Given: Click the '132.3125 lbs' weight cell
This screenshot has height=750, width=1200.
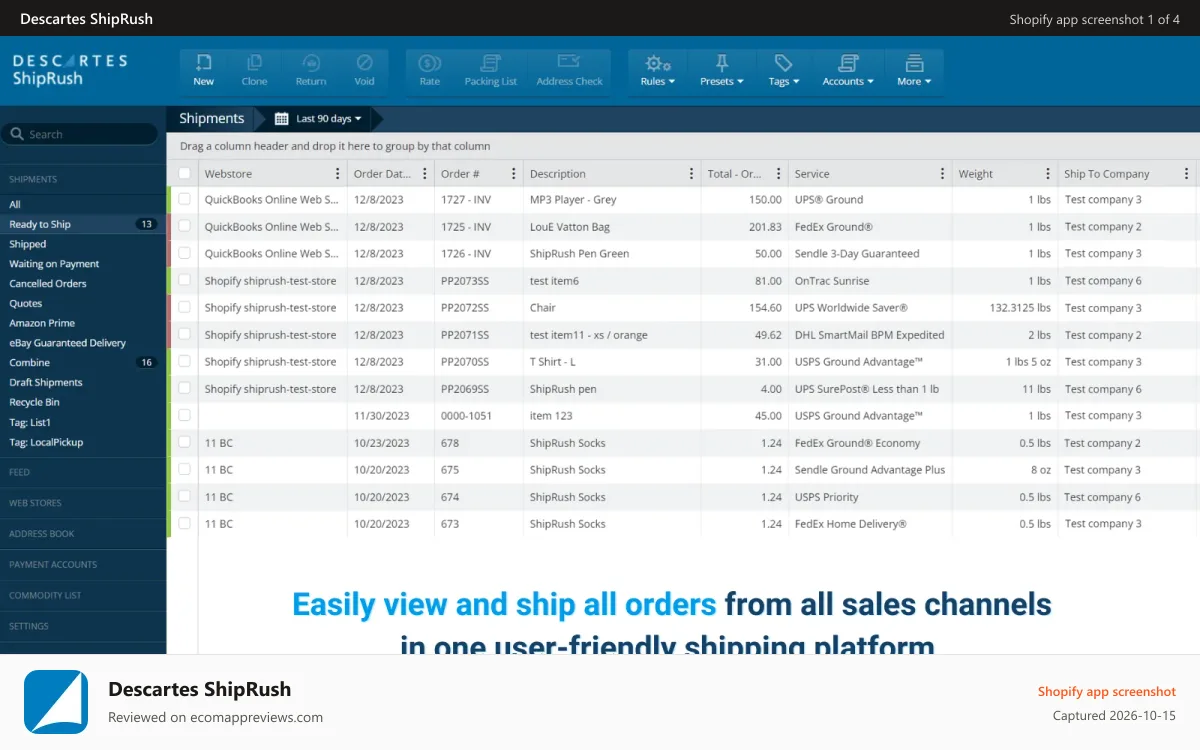Looking at the screenshot, I should coord(1005,308).
